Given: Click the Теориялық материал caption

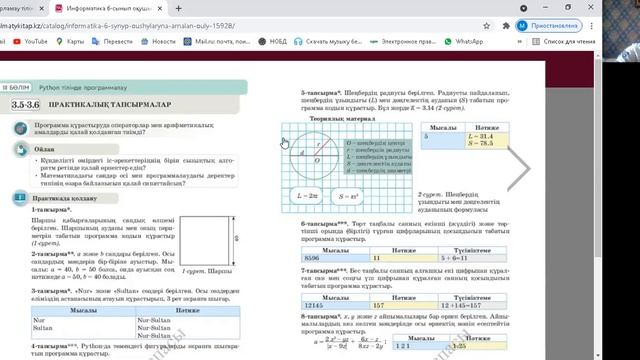Looking at the screenshot, I should (342, 118).
